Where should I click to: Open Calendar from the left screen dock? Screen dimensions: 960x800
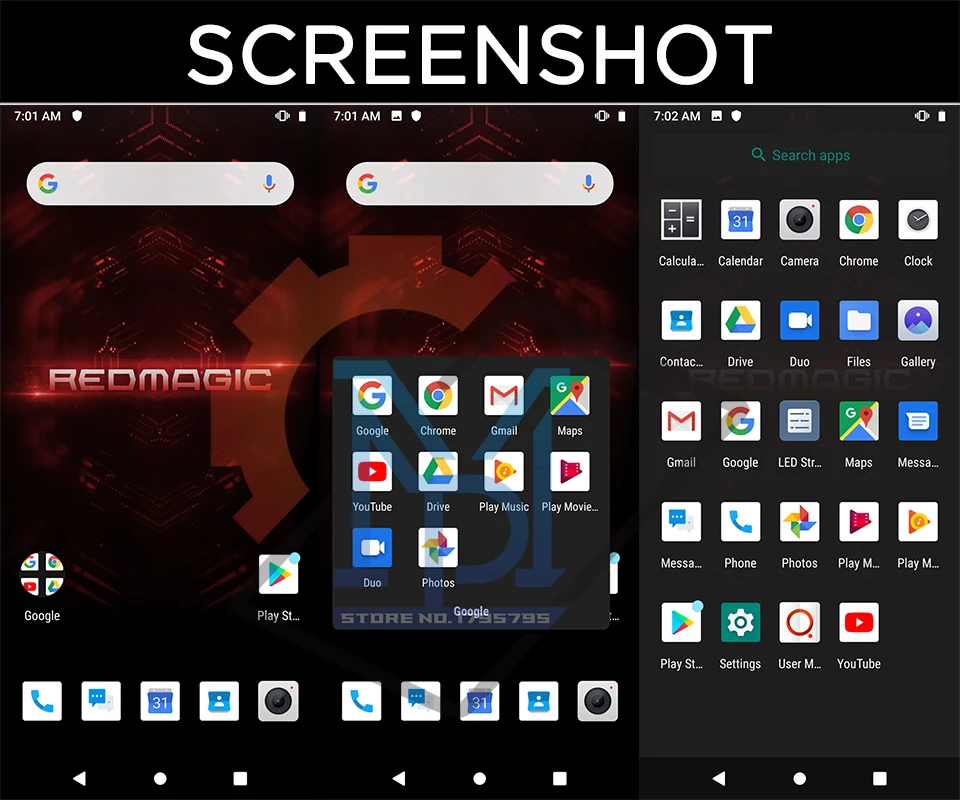coord(160,701)
